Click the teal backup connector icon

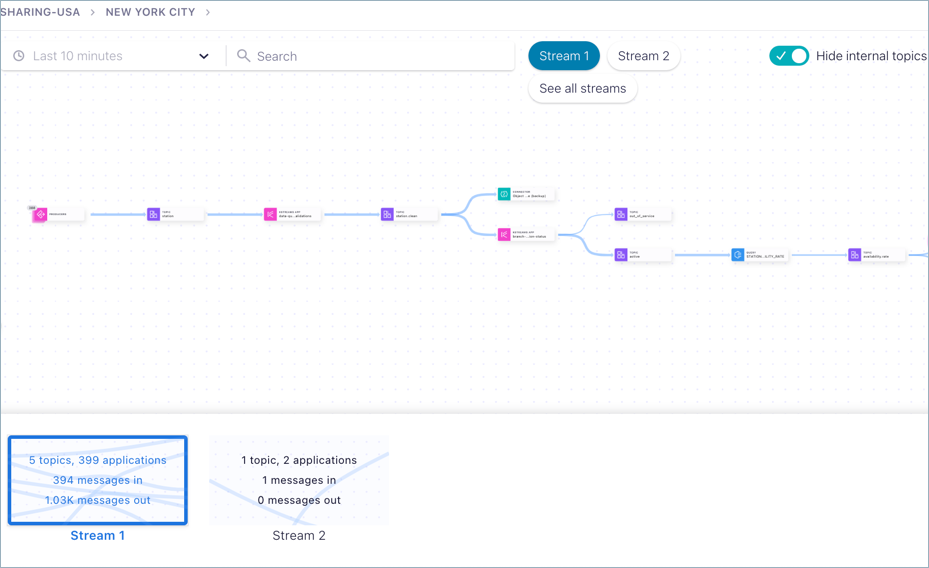coord(504,194)
